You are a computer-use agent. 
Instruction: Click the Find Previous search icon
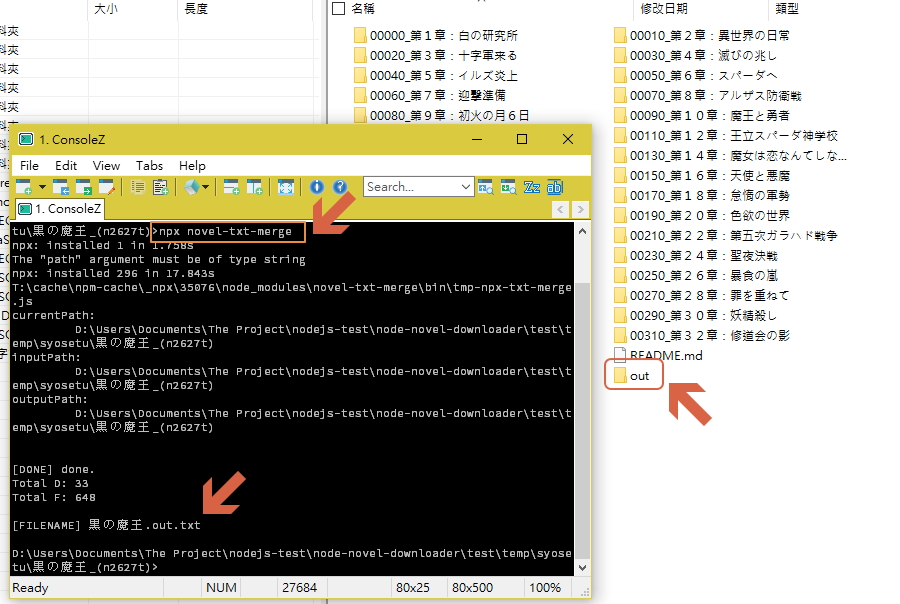(486, 187)
